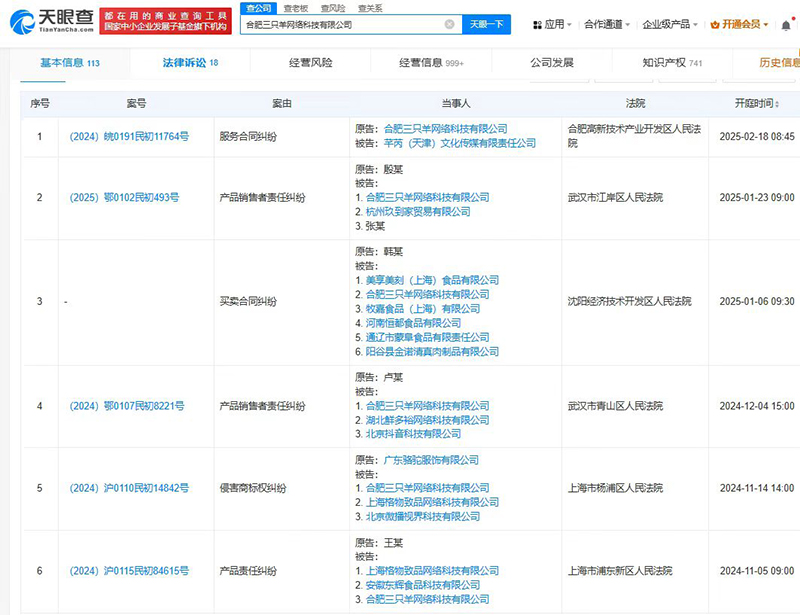The height and width of the screenshot is (615, 800).
Task: Open case (2024) 沪0110民初14842号
Action: 129,488
